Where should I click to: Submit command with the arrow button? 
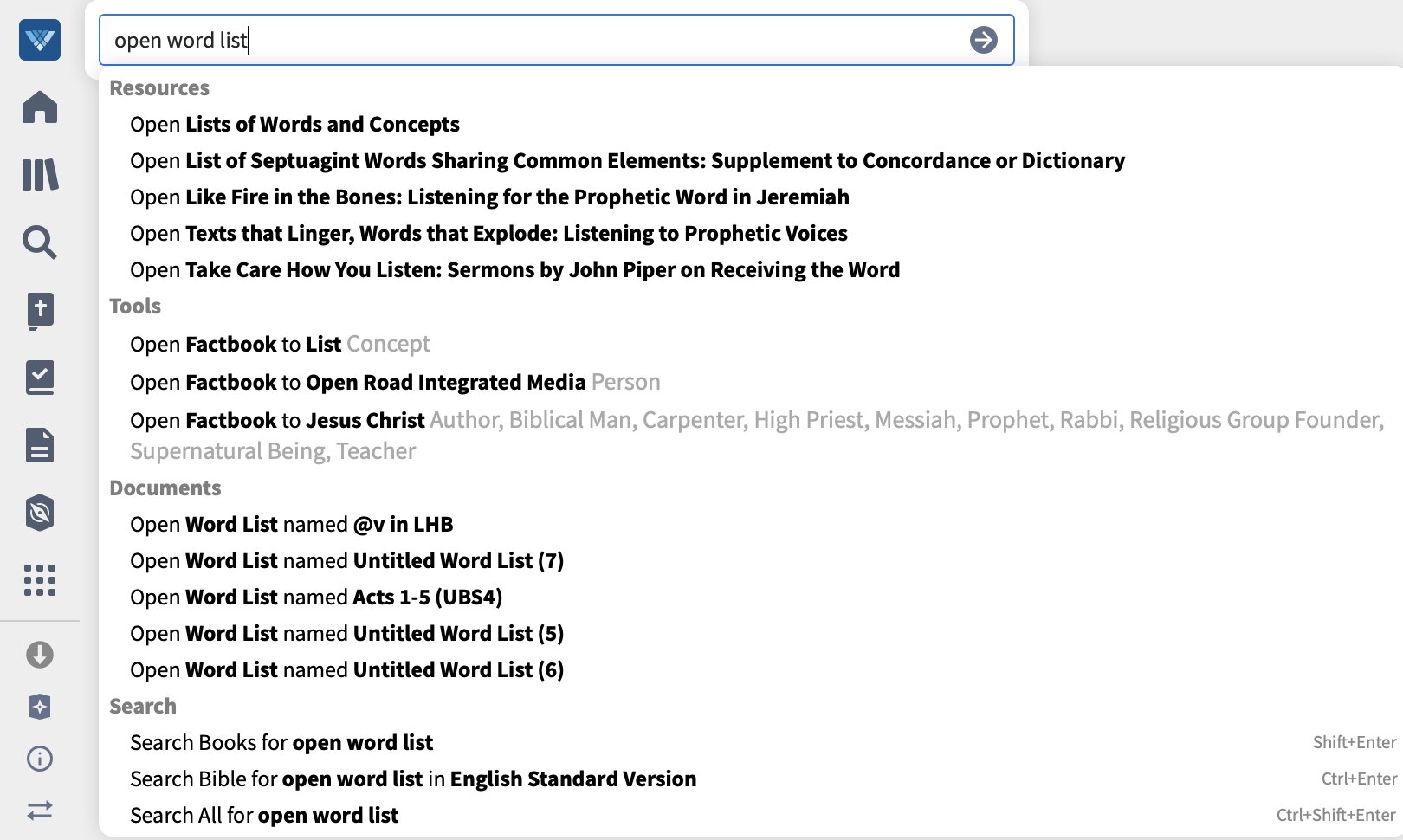coord(984,40)
